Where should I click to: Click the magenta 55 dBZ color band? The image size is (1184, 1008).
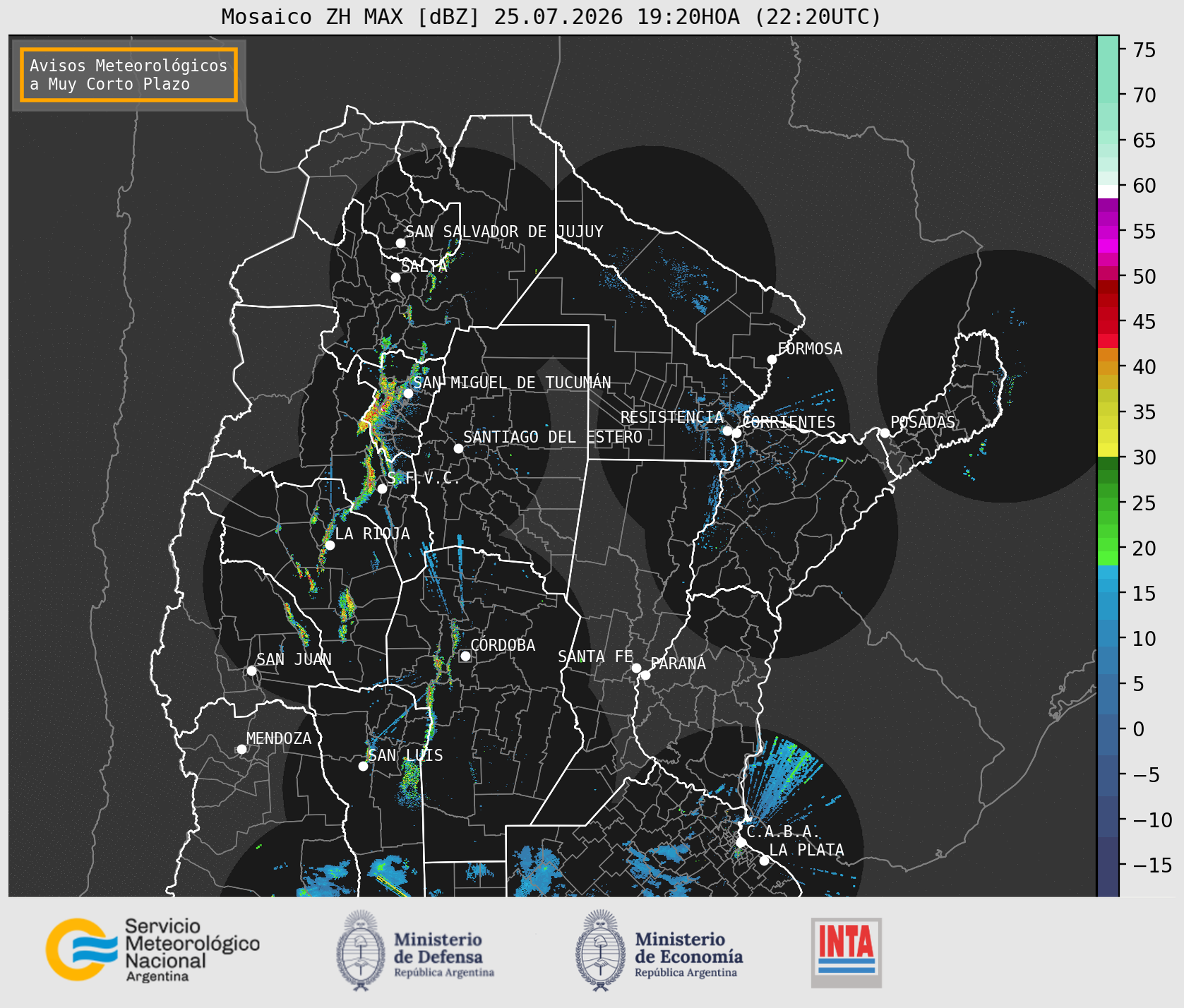point(1108,232)
